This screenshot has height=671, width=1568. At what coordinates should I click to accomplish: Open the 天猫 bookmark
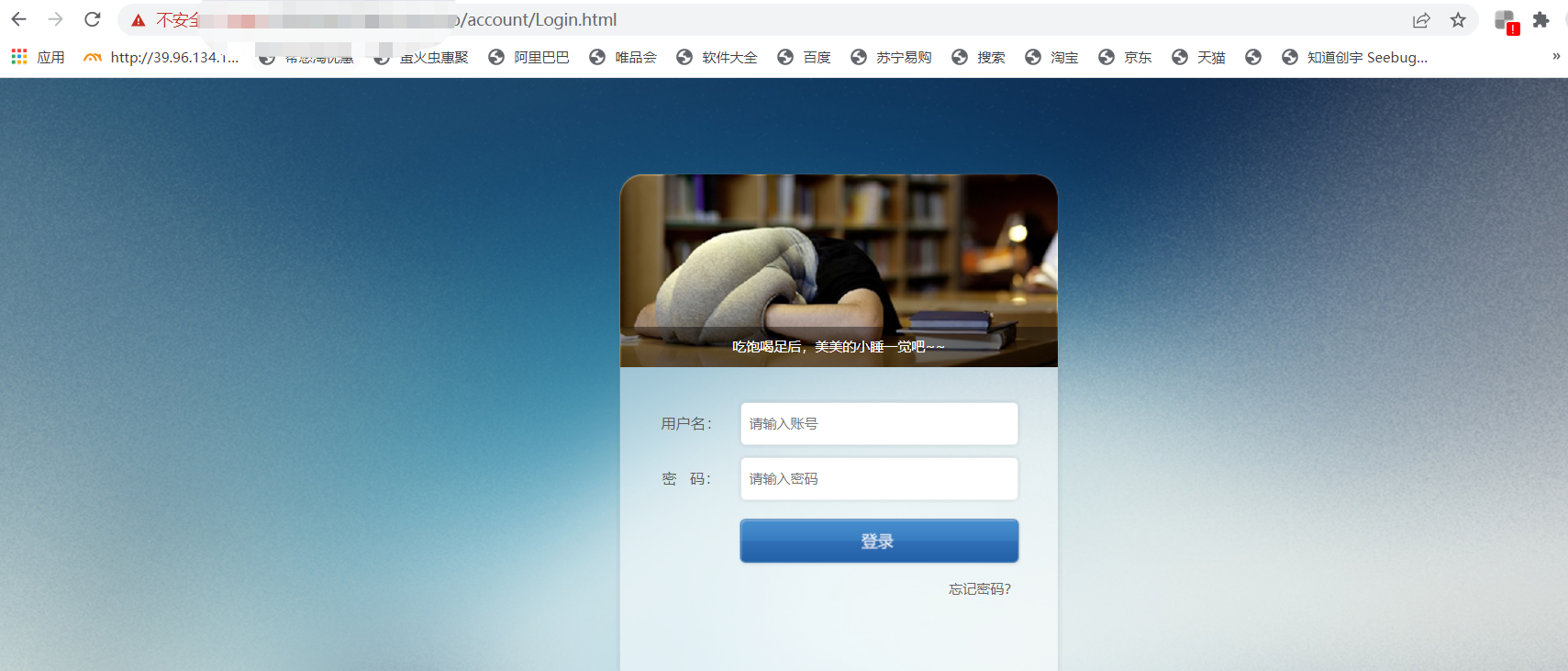point(1198,57)
